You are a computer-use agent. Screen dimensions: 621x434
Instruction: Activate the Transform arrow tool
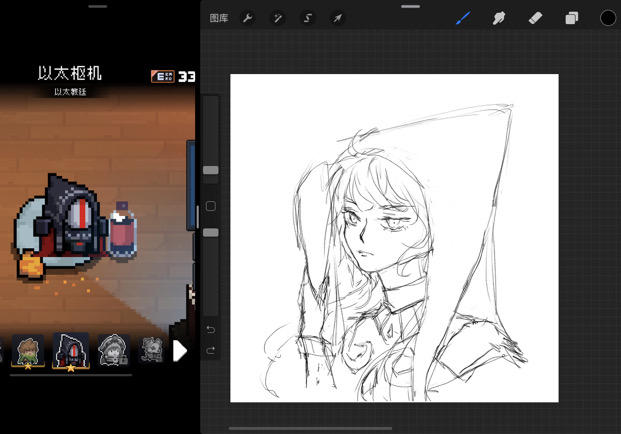(x=337, y=18)
